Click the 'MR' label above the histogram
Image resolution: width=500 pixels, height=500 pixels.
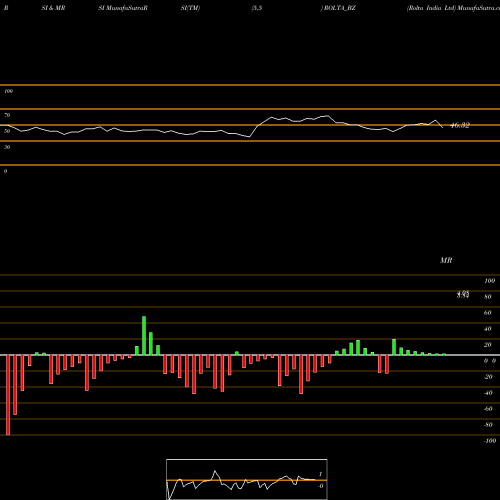point(446,260)
